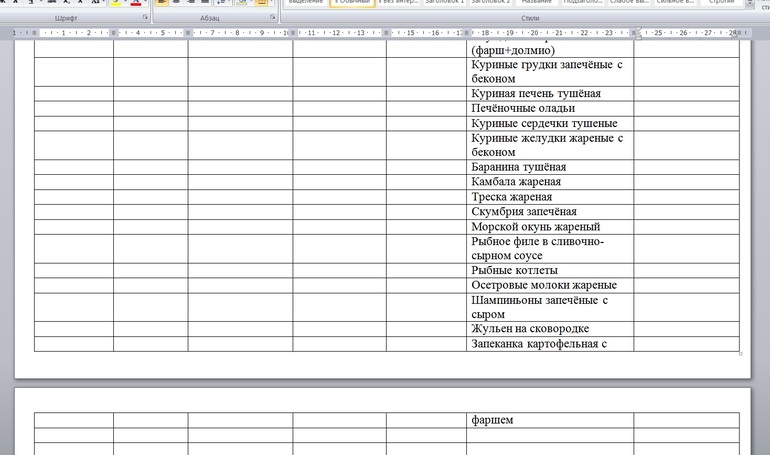Apply the red font color button
This screenshot has width=770, height=455.
tap(135, 3)
